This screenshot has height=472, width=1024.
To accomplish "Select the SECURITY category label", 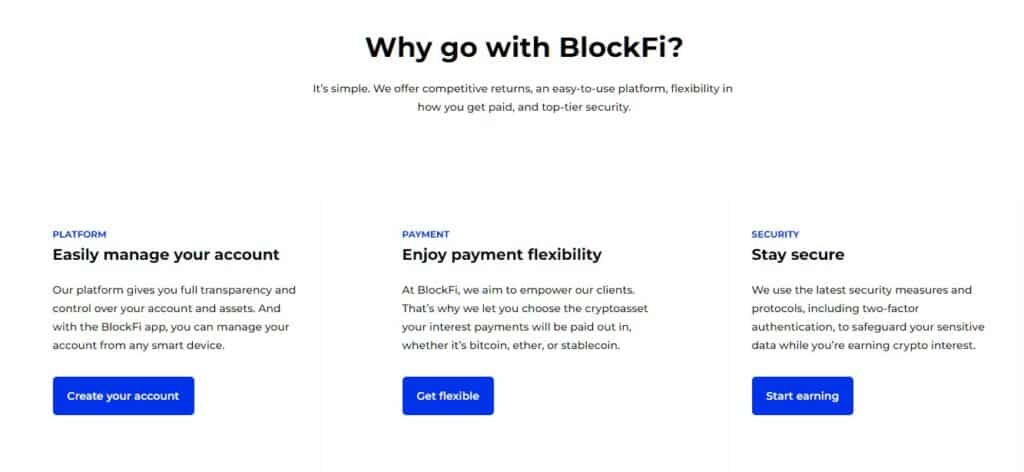I will click(775, 234).
